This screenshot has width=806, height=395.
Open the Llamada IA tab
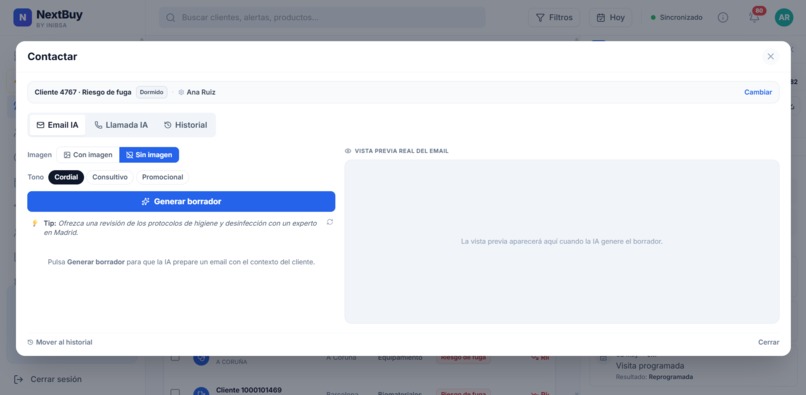121,125
